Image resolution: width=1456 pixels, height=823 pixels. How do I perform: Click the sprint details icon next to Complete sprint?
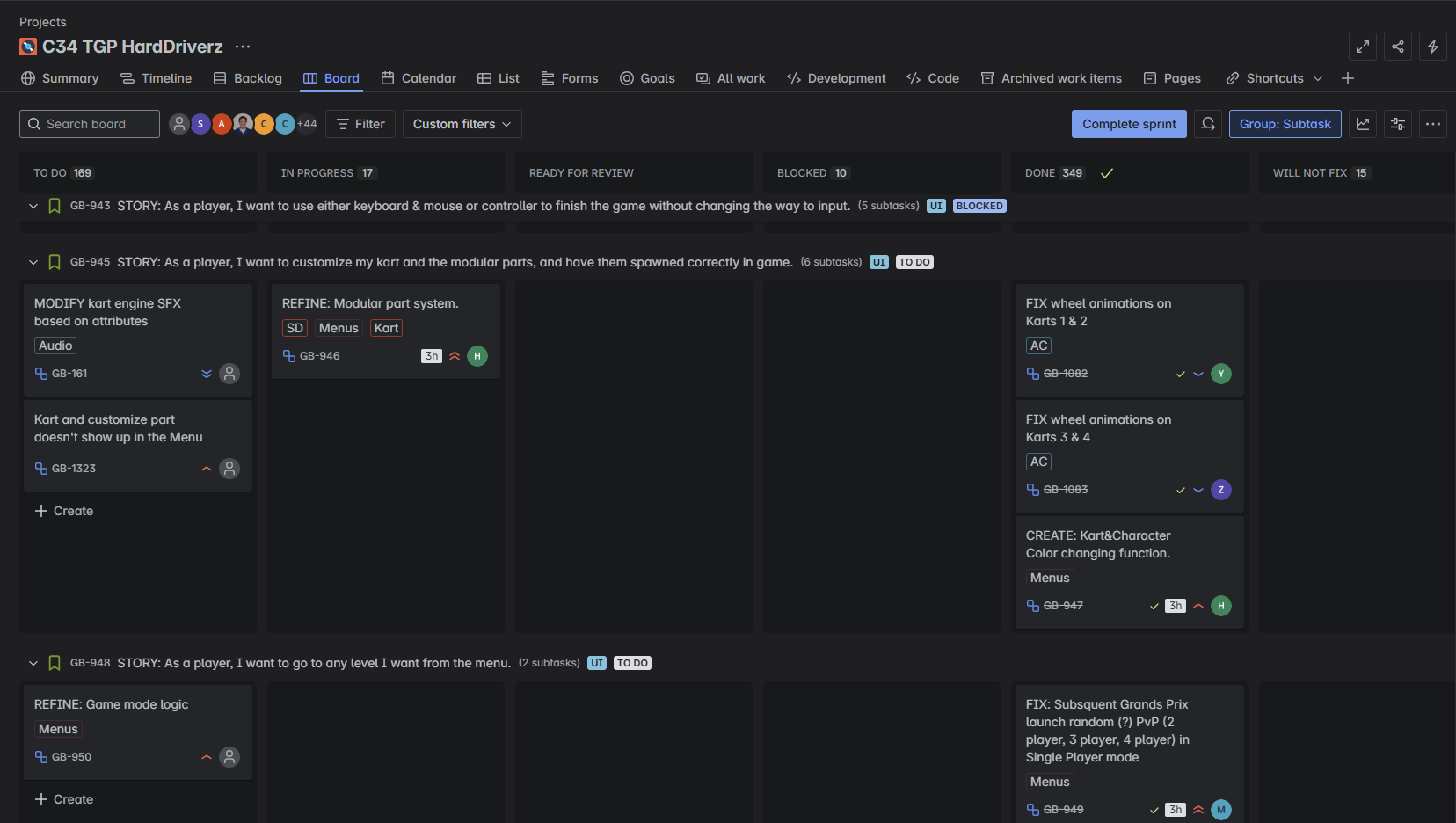click(1208, 124)
